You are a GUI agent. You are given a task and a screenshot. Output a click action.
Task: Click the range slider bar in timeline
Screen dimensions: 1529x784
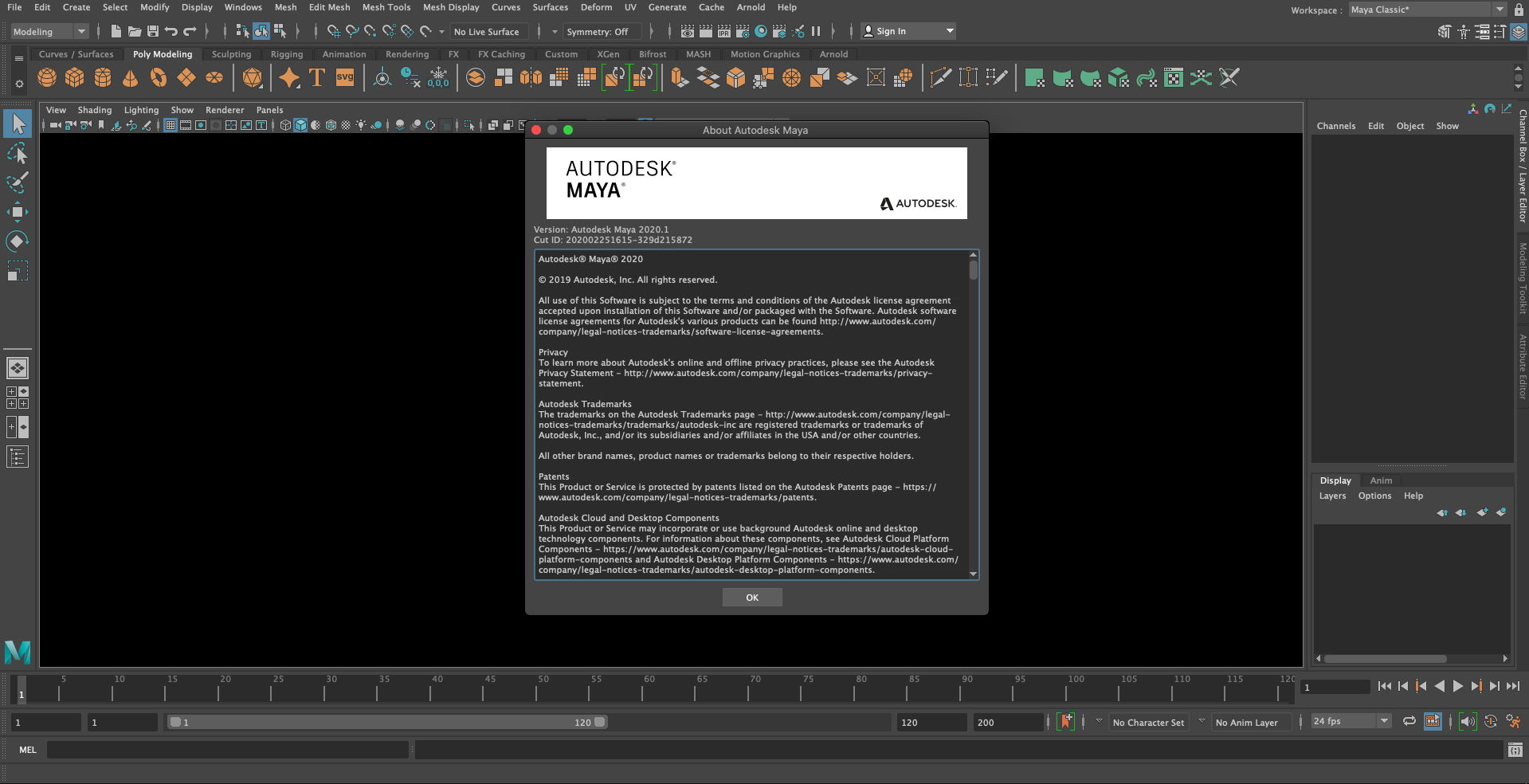click(x=387, y=722)
